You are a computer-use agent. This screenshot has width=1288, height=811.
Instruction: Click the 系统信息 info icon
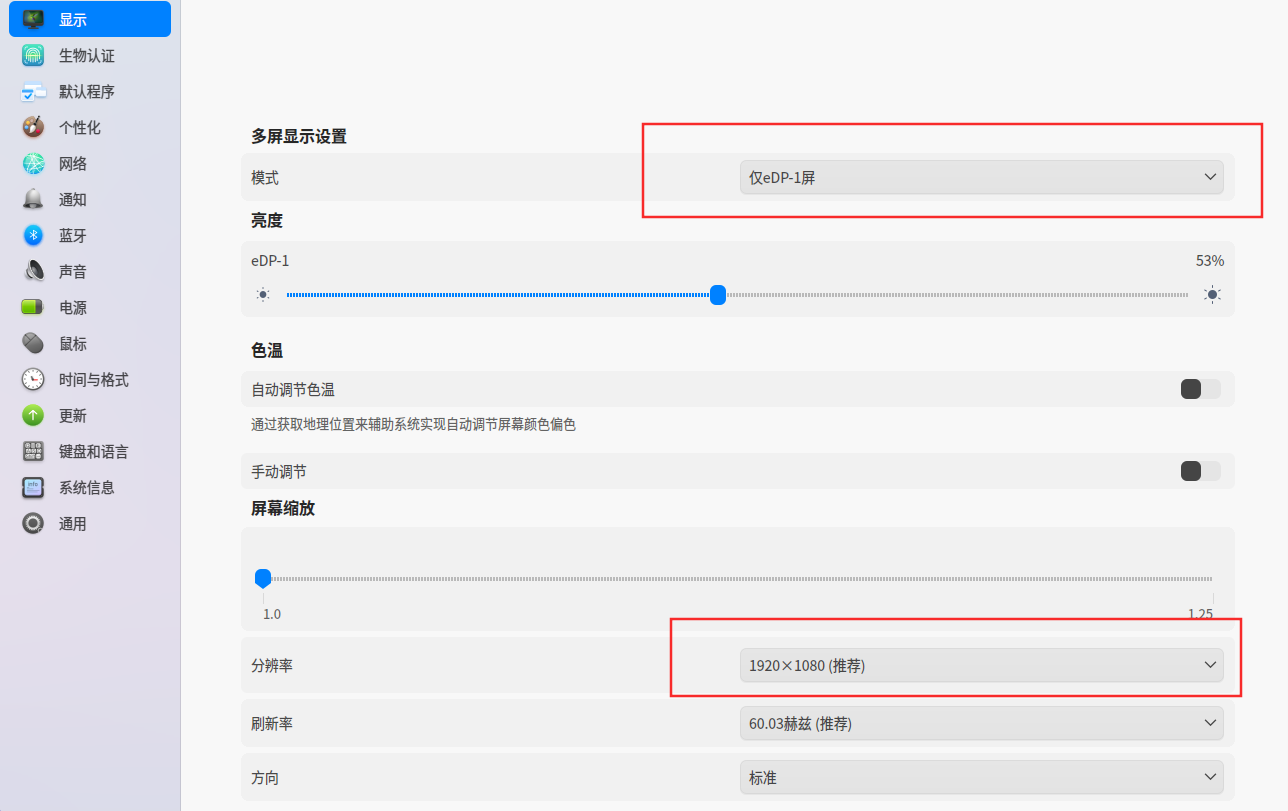point(34,487)
